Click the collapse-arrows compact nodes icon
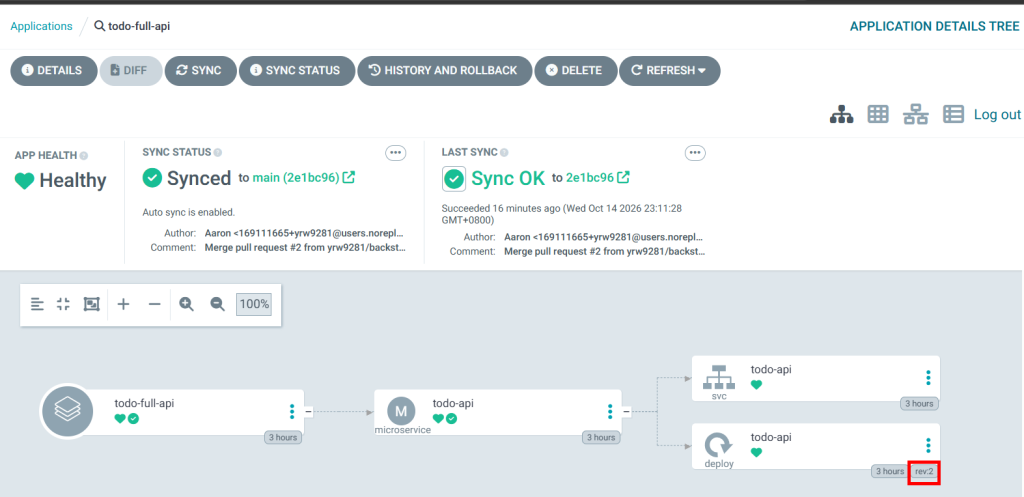 63,304
